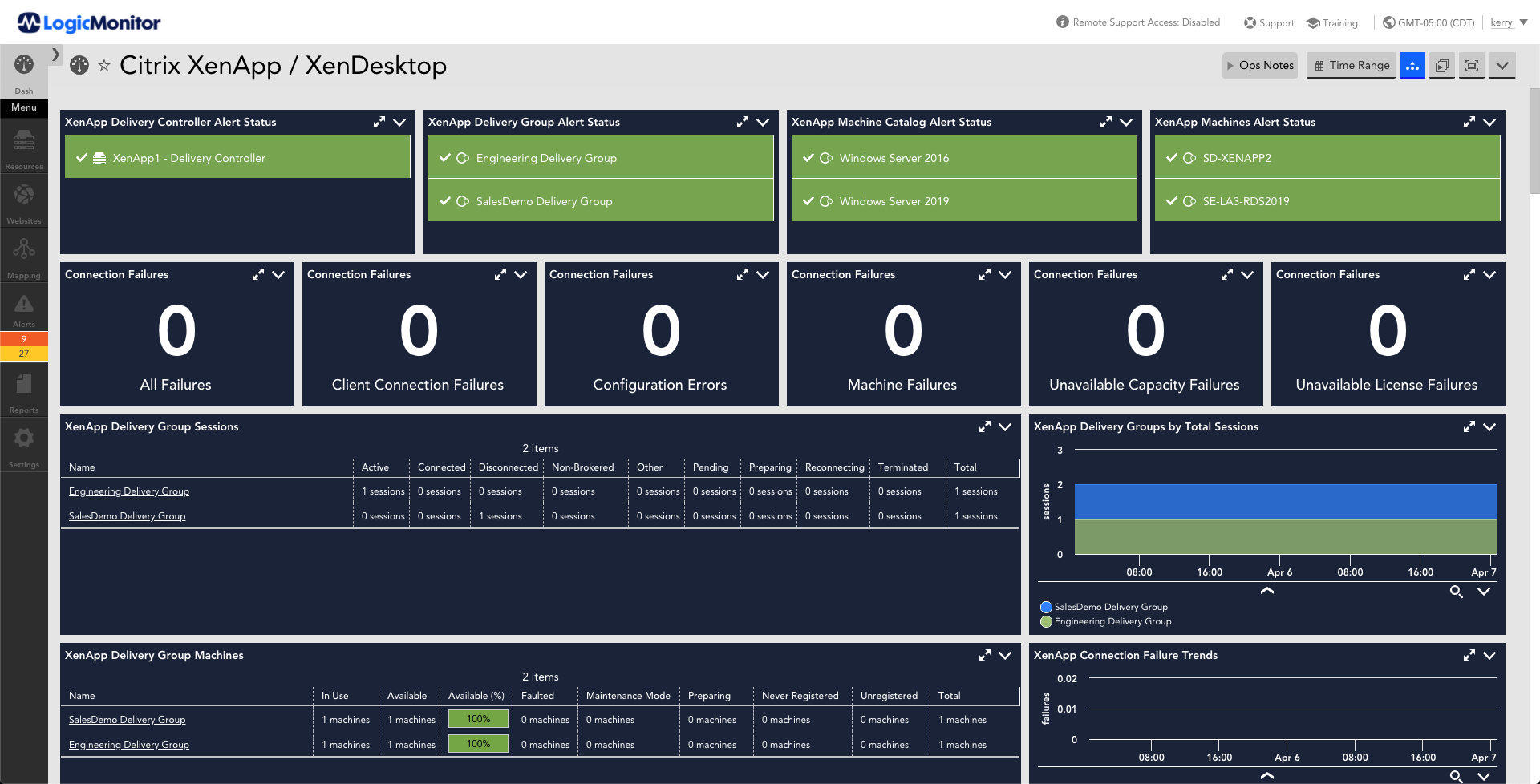Open XenApp Delivery Group Sessions widget dropdown
Image resolution: width=1540 pixels, height=784 pixels.
1005,427
